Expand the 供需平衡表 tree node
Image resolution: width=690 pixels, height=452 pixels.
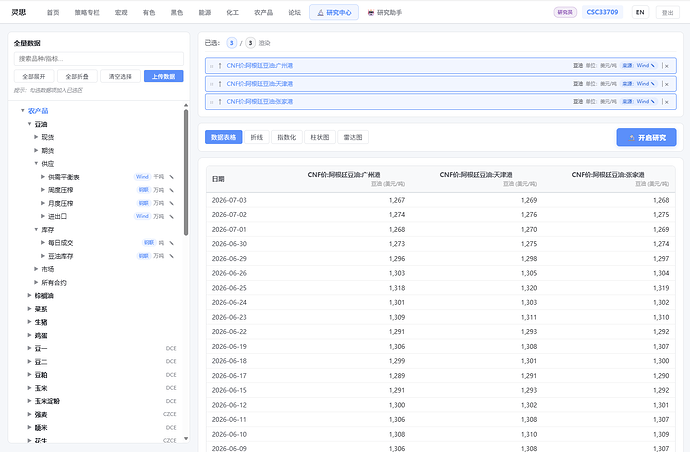tap(43, 176)
